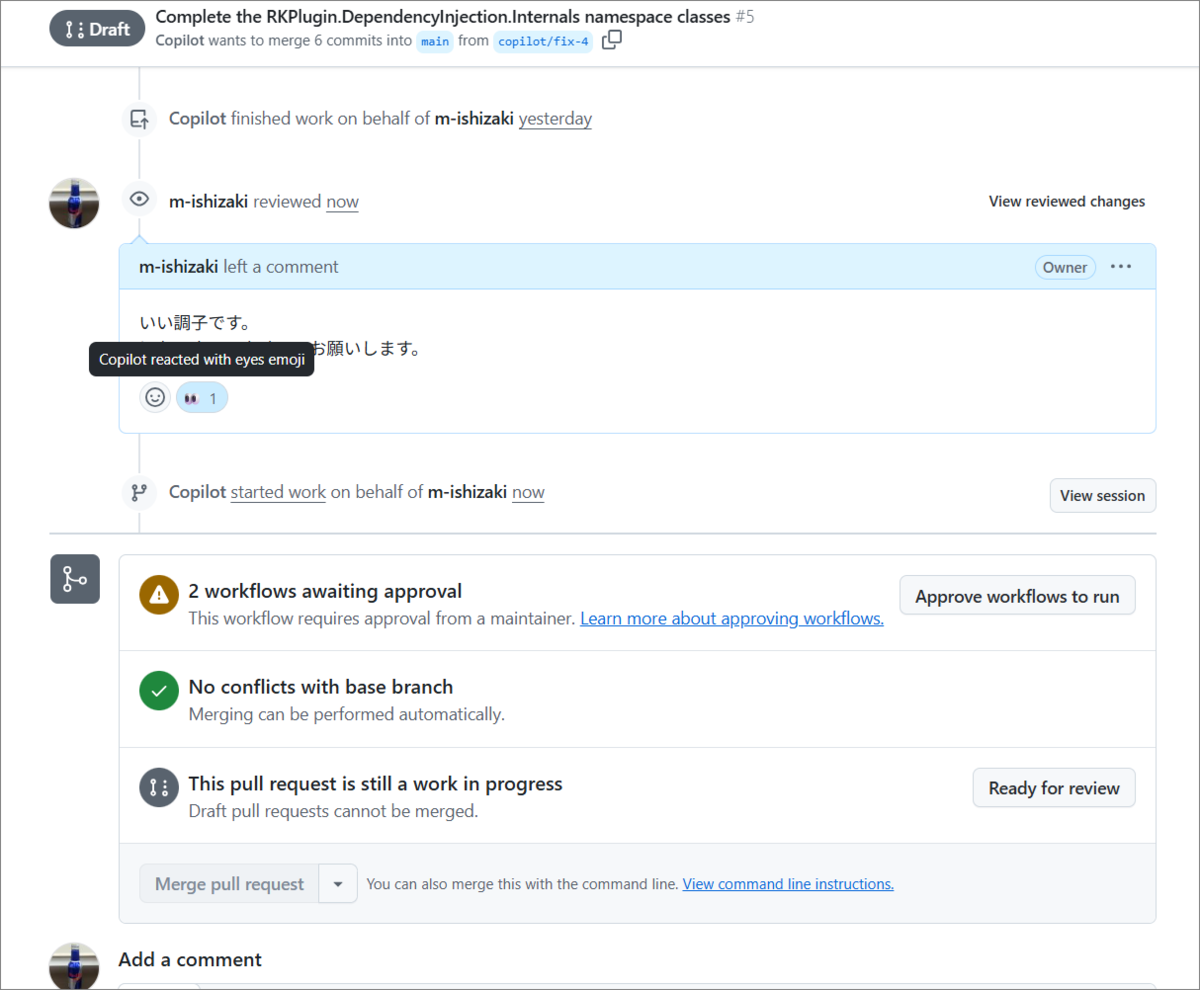Viewport: 1200px width, 990px height.
Task: Open View command line instructions link
Action: tap(788, 884)
